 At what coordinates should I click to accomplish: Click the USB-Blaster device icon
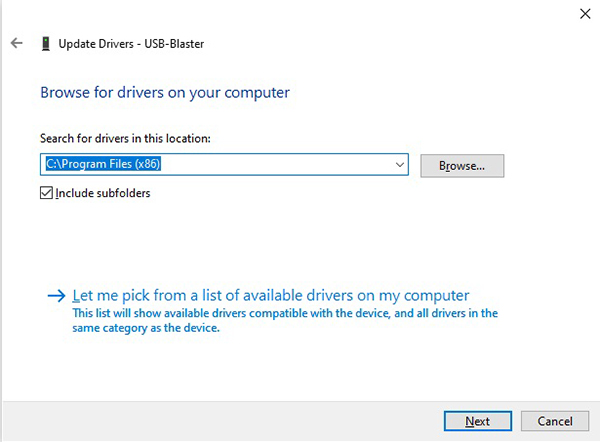pyautogui.click(x=46, y=44)
